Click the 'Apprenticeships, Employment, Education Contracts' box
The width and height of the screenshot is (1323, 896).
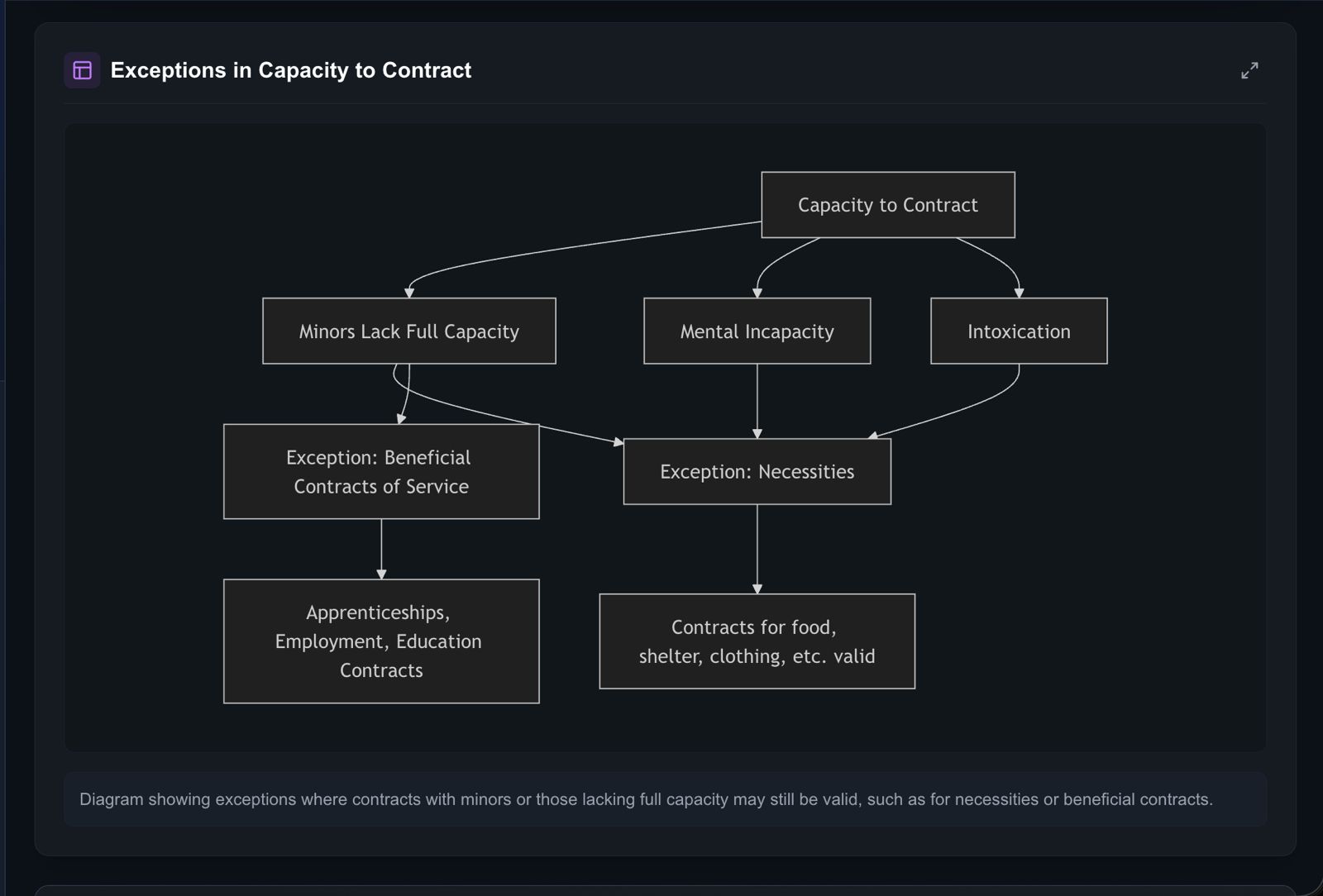coord(380,641)
